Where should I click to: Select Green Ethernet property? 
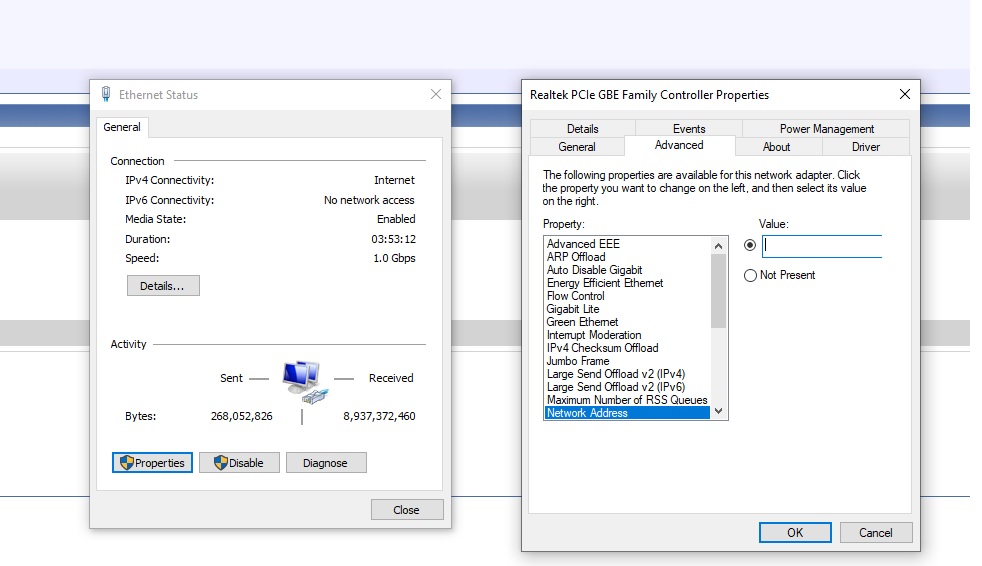click(x=628, y=322)
